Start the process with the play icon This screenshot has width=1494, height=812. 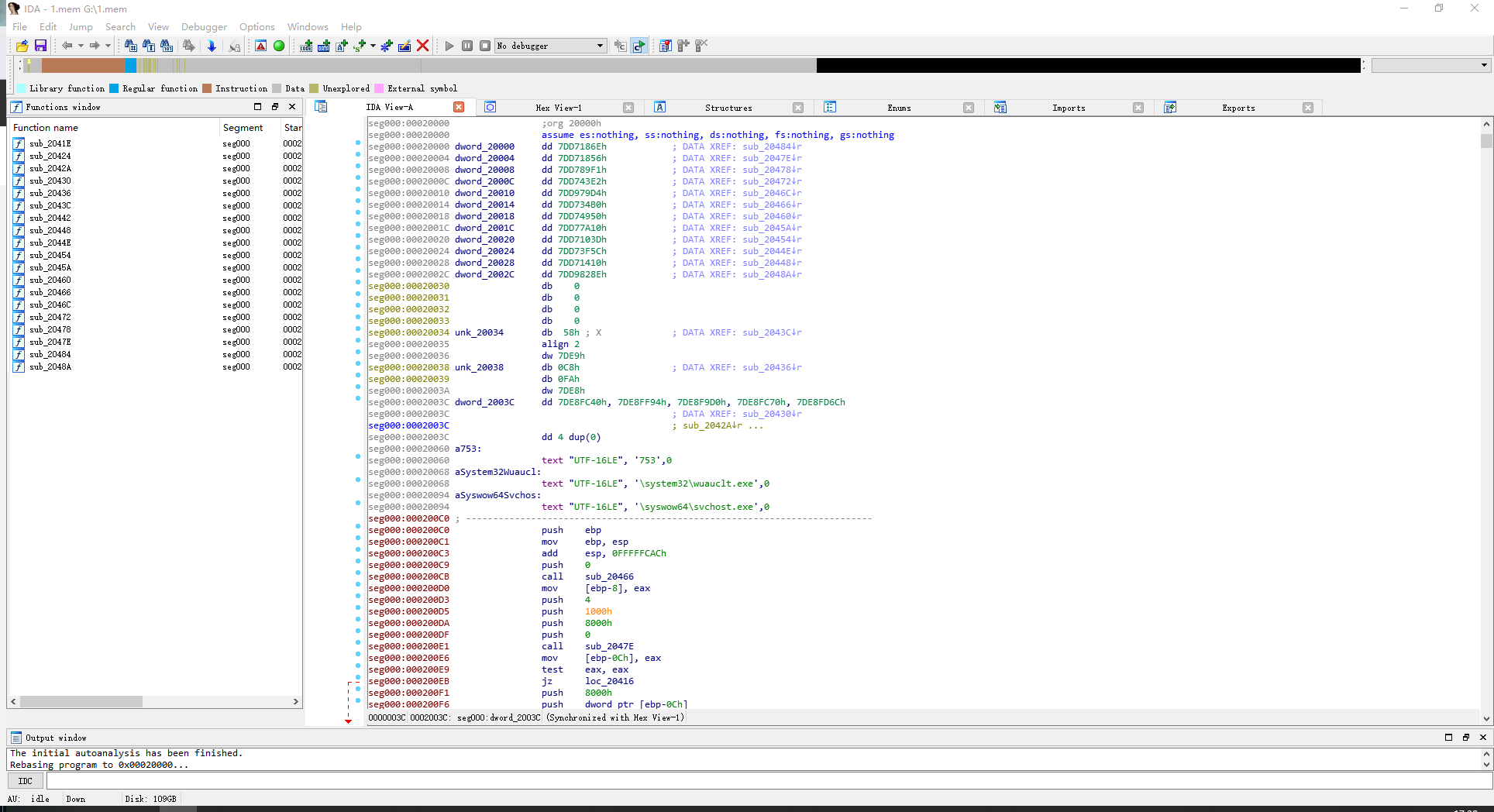[x=449, y=46]
